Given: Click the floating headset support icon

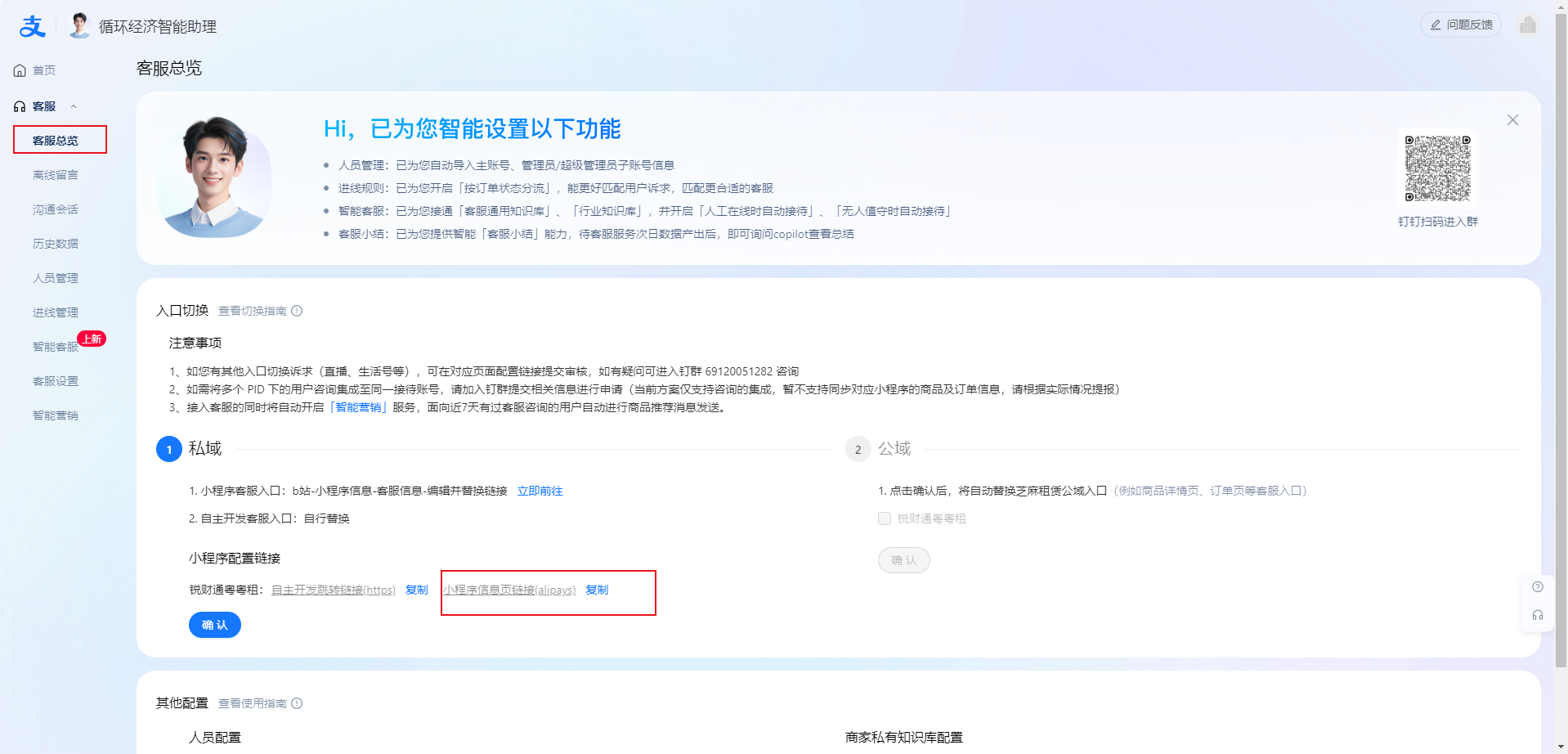Looking at the screenshot, I should (x=1537, y=615).
